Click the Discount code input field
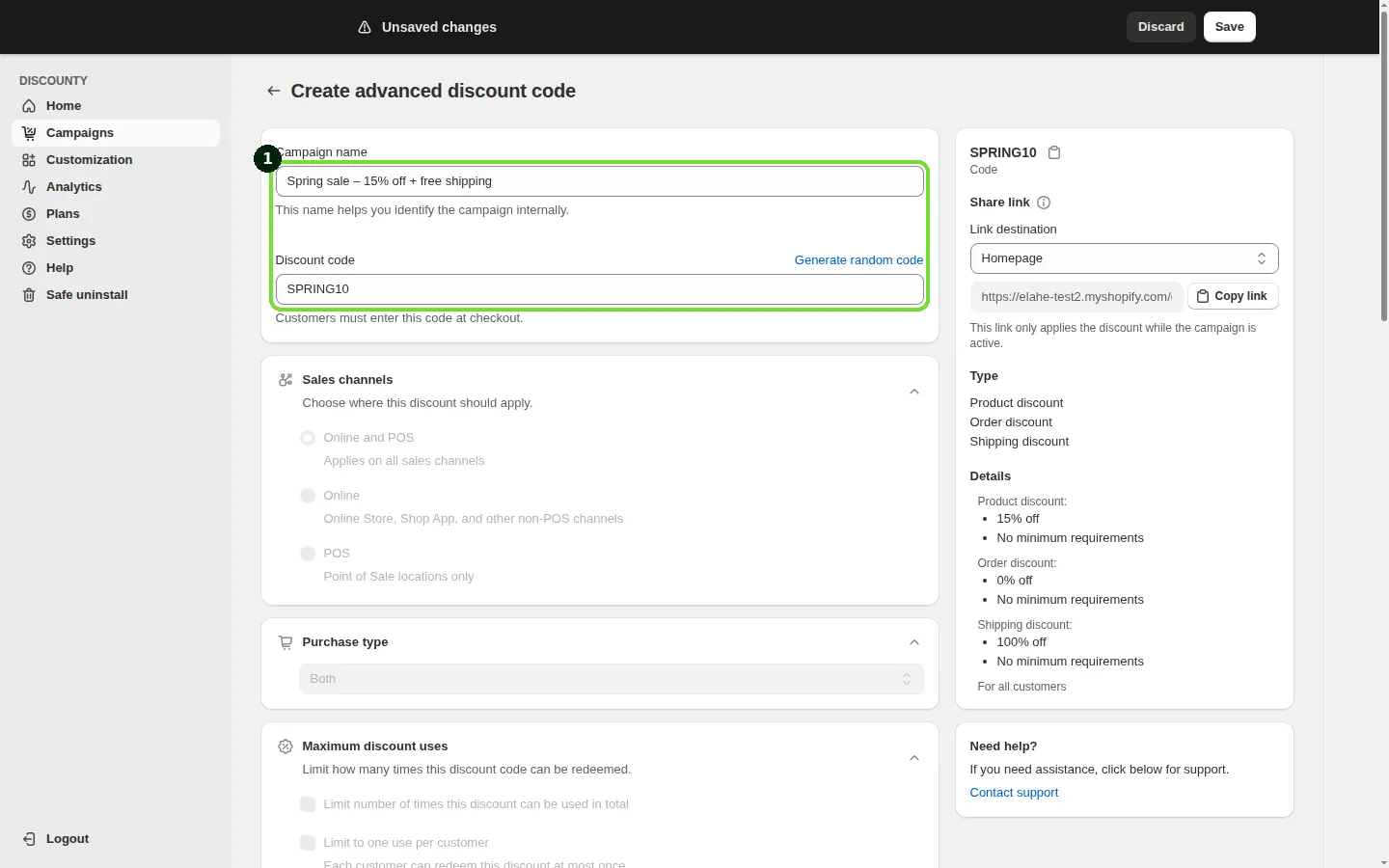This screenshot has width=1389, height=868. 600,289
